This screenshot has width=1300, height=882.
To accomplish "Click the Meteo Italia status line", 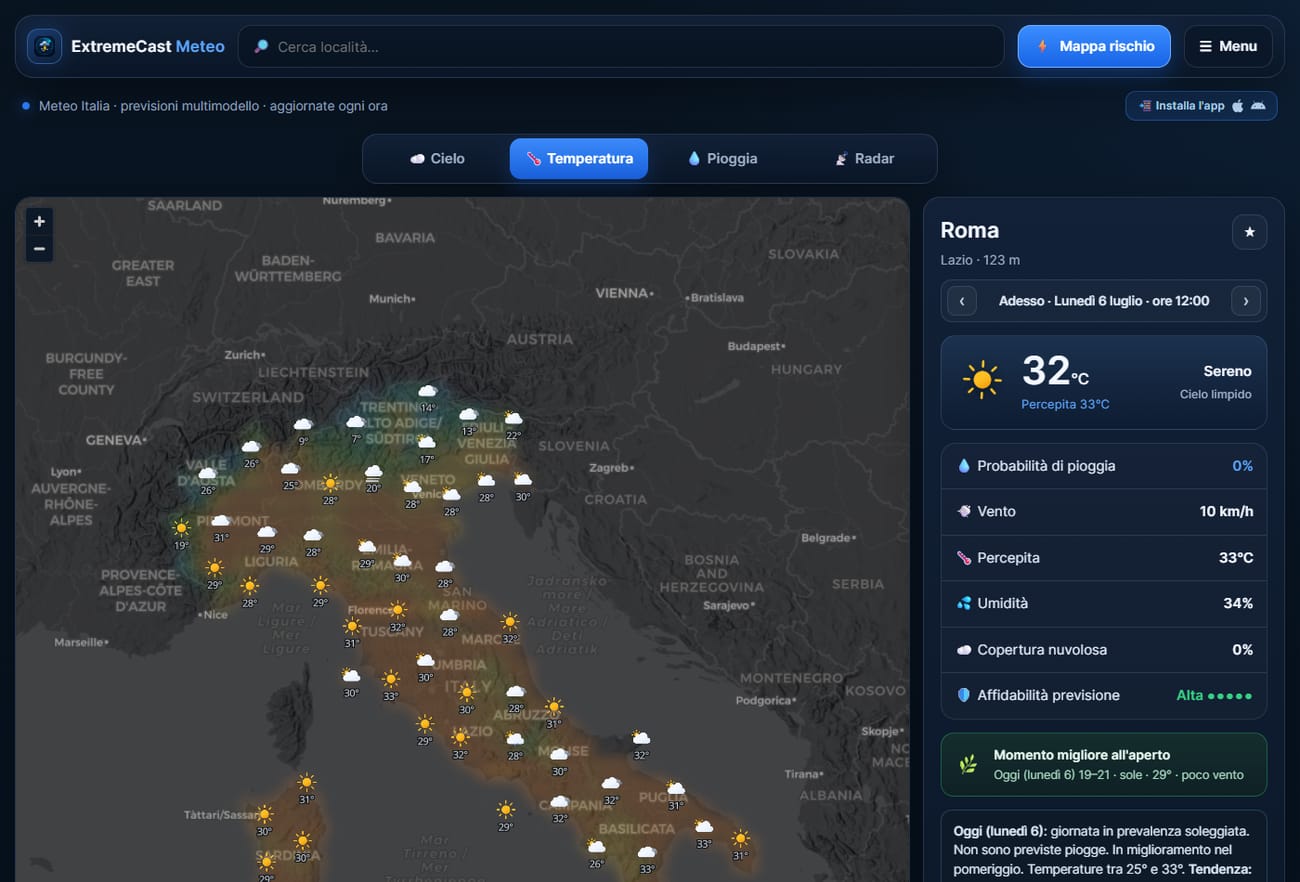I will pyautogui.click(x=213, y=105).
